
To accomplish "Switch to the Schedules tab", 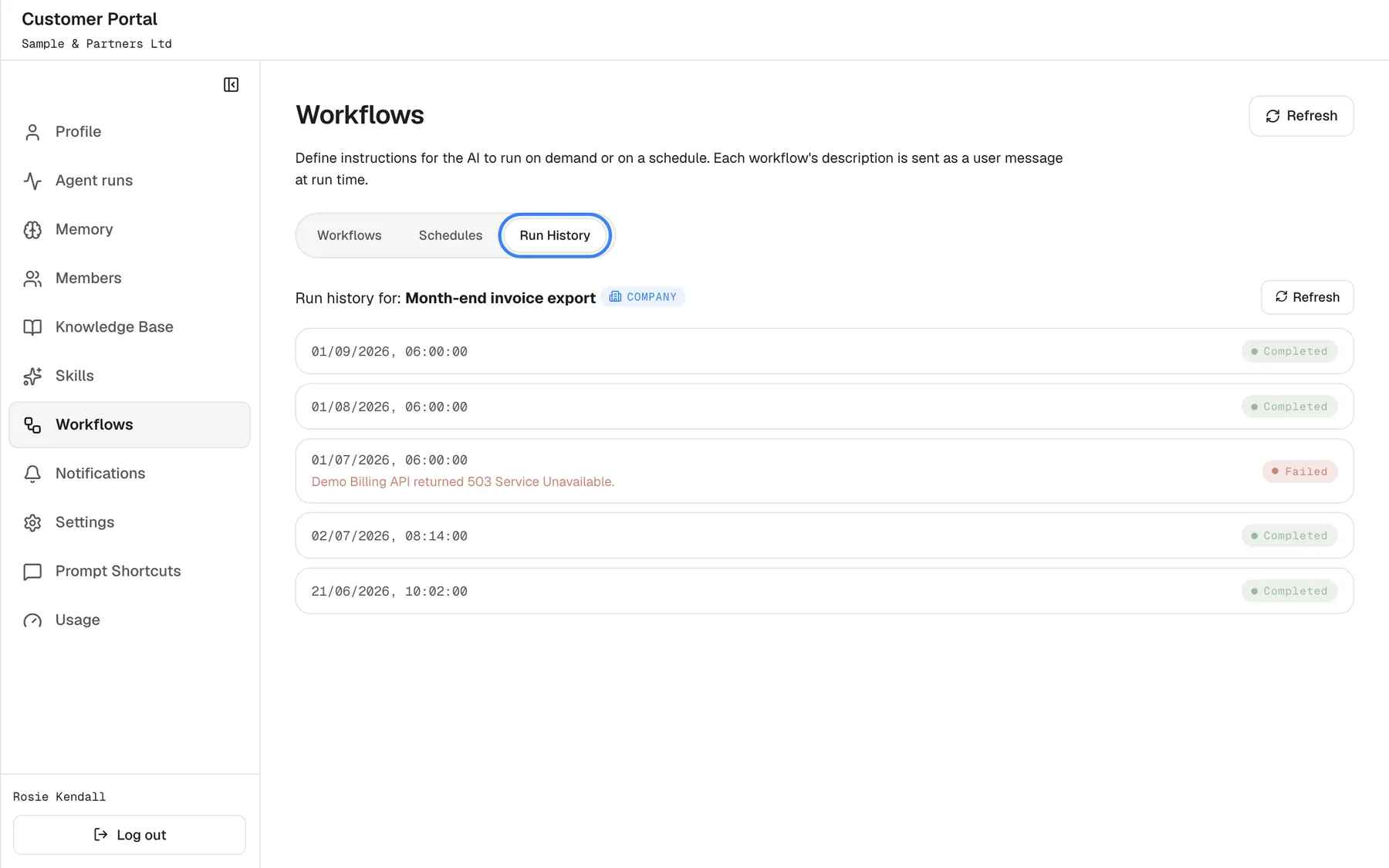I will pos(451,235).
